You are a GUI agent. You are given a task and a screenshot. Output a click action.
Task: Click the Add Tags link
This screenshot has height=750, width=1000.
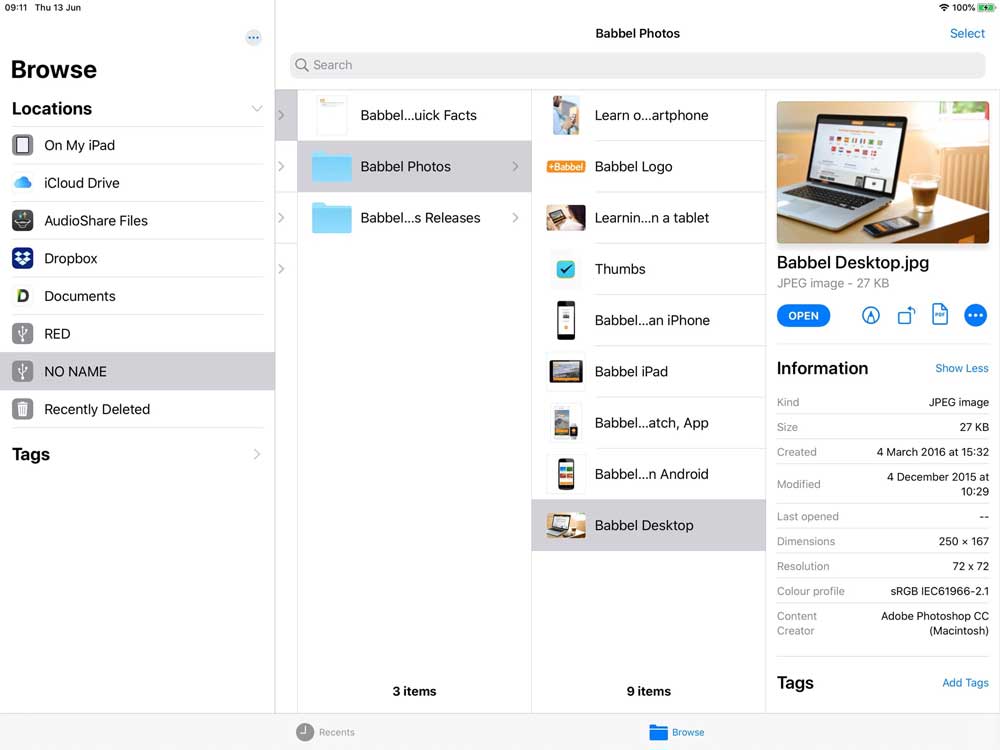965,682
